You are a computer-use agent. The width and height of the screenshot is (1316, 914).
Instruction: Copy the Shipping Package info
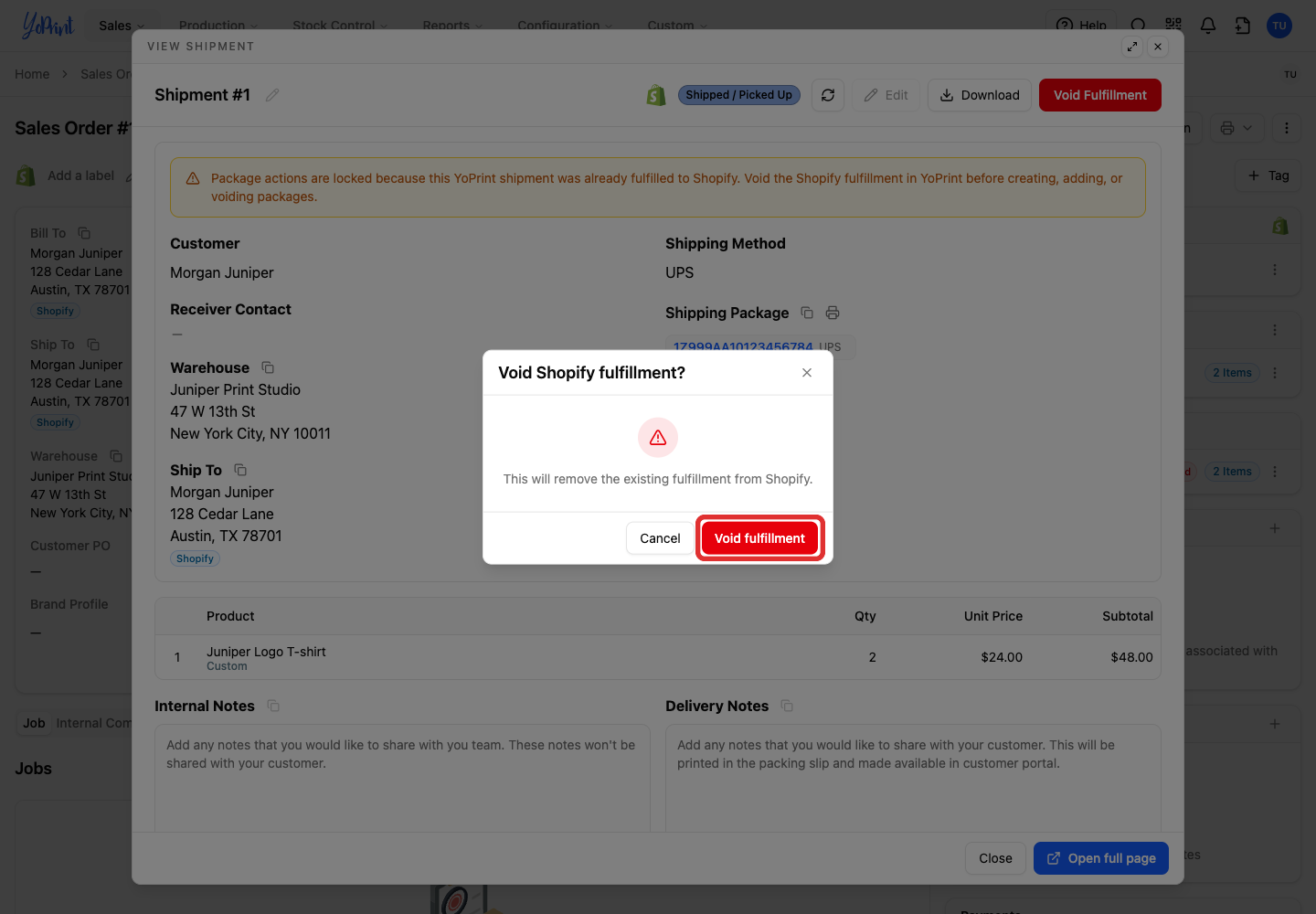point(807,313)
